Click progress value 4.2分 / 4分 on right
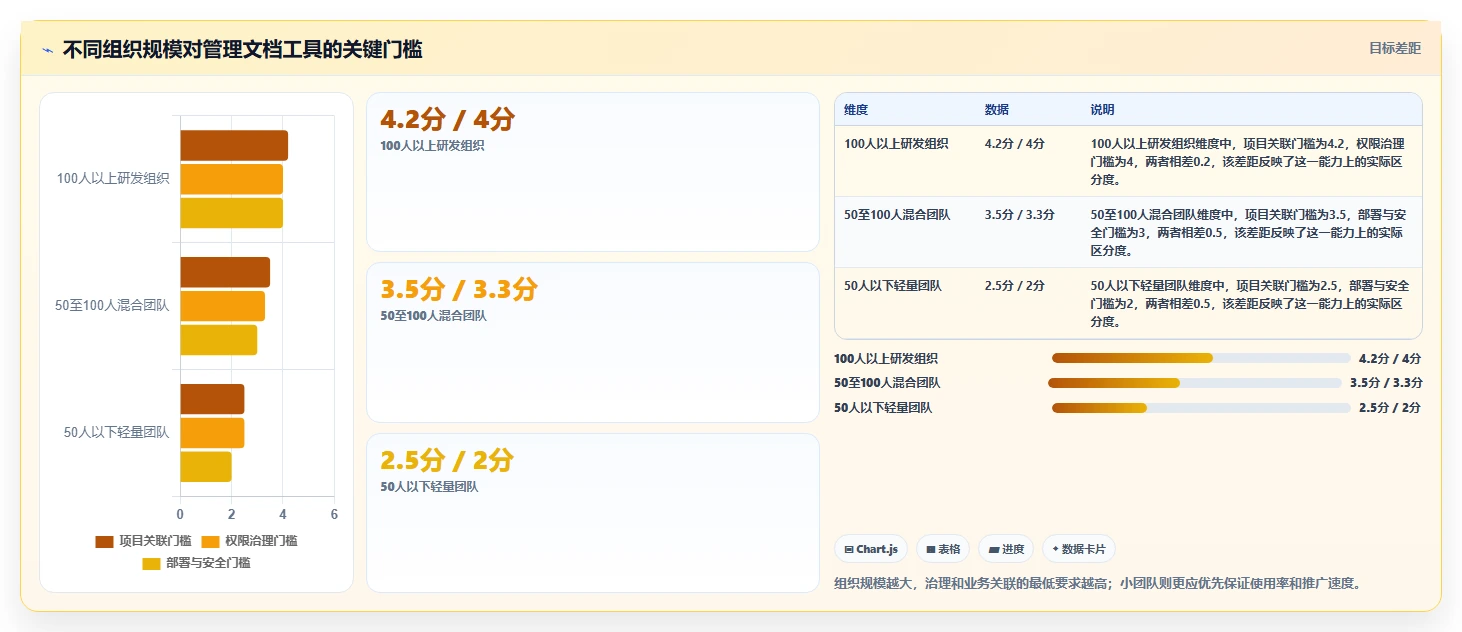The image size is (1462, 632). coord(1390,358)
